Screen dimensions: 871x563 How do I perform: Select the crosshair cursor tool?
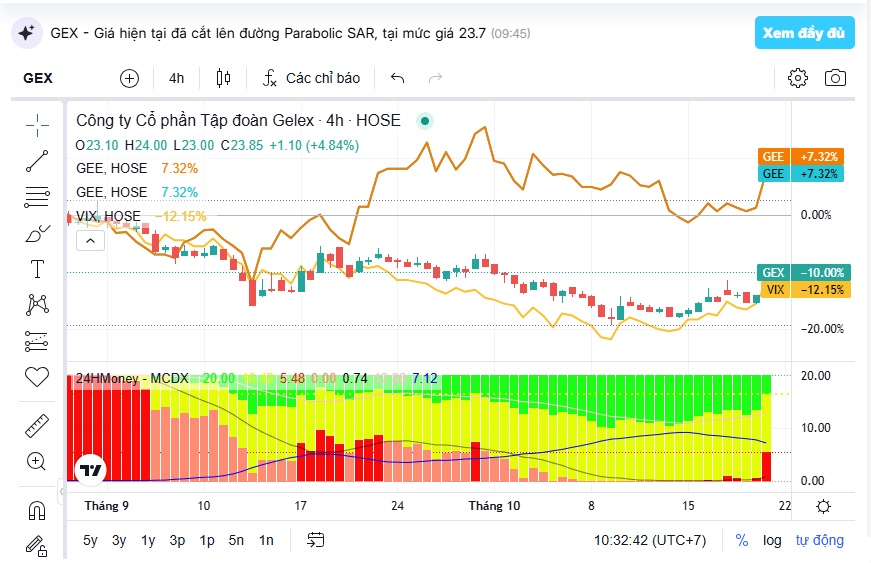(x=37, y=125)
